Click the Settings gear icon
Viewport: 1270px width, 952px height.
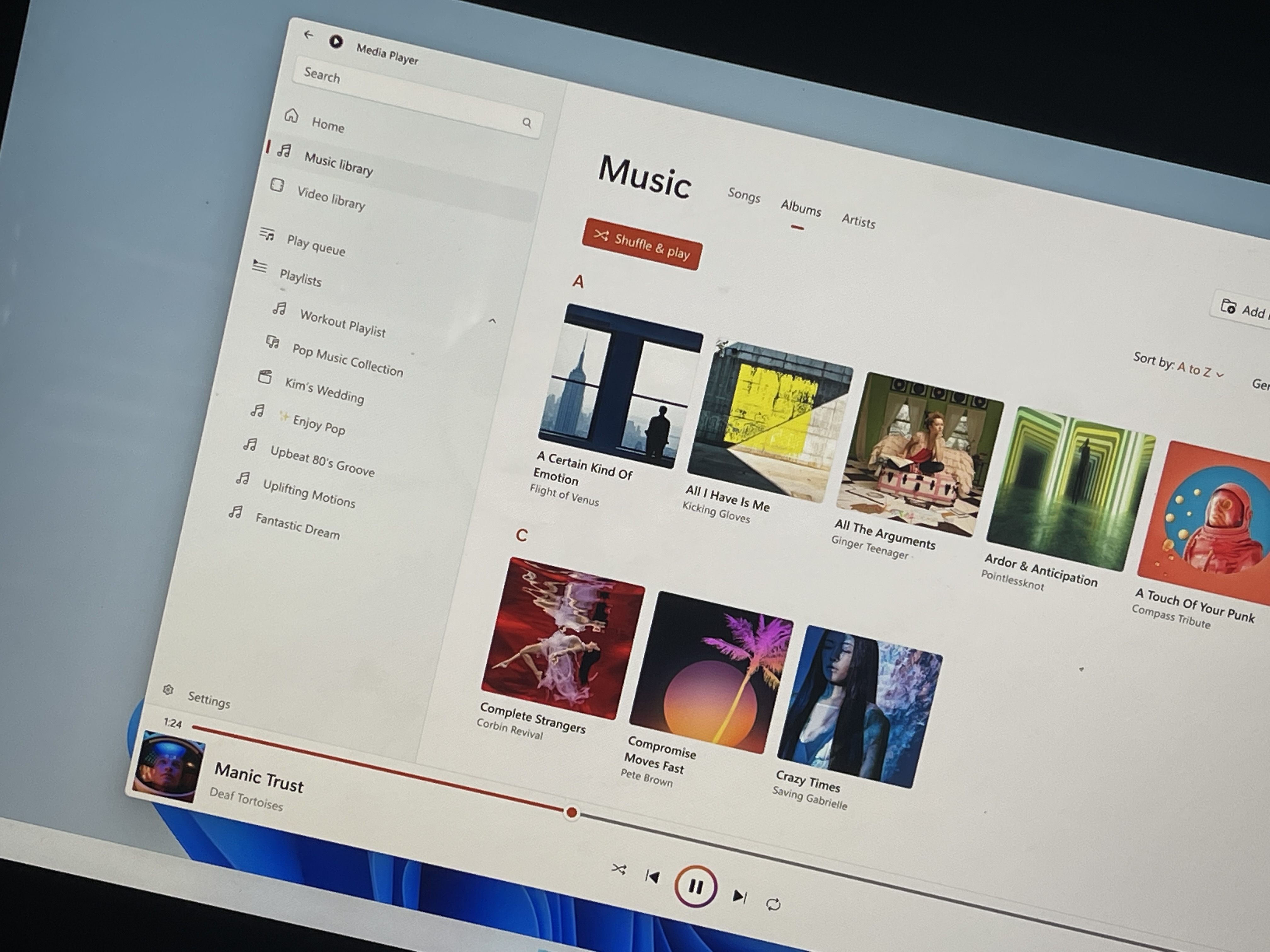168,690
